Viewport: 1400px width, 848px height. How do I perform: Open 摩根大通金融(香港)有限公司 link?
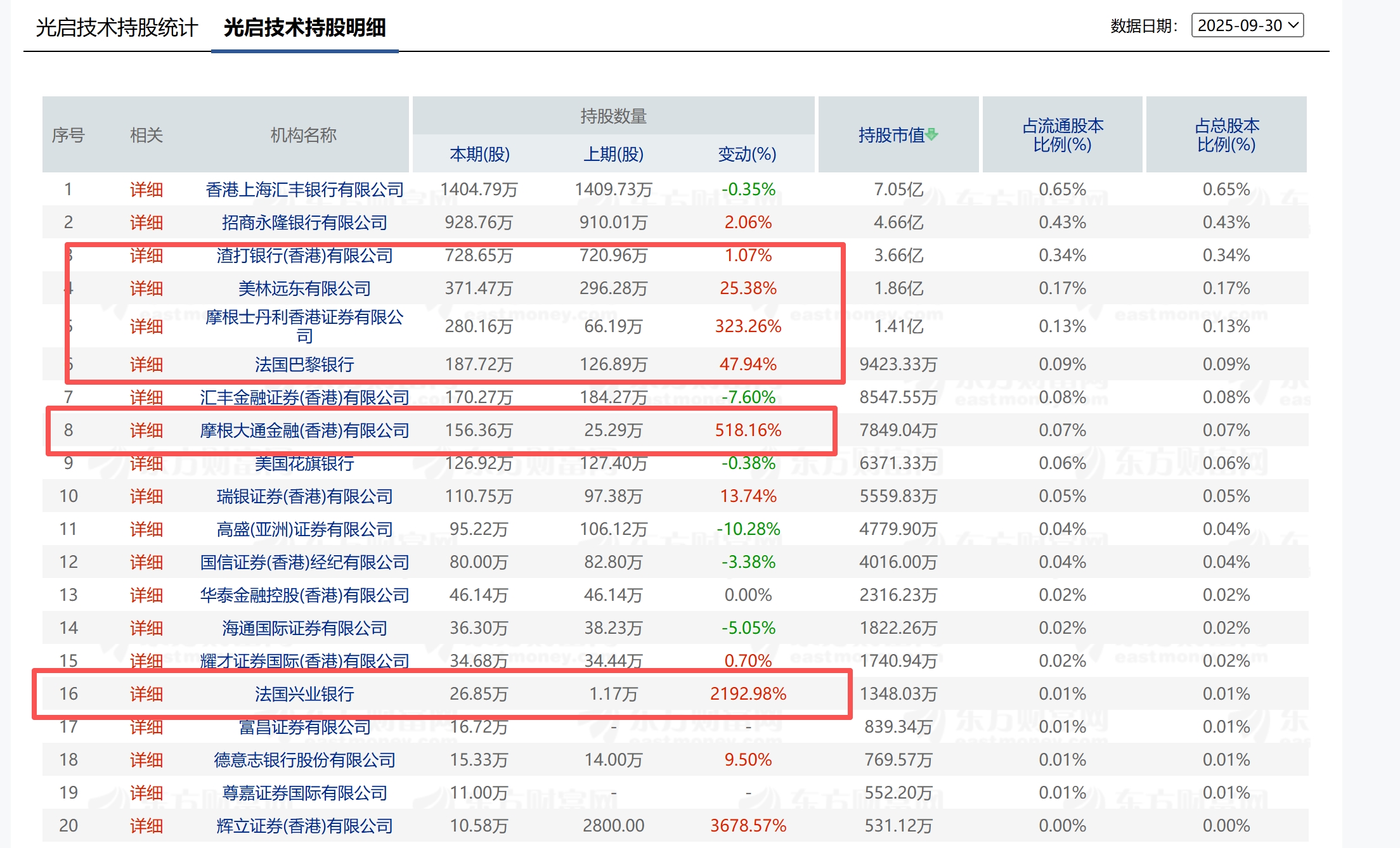coord(304,430)
